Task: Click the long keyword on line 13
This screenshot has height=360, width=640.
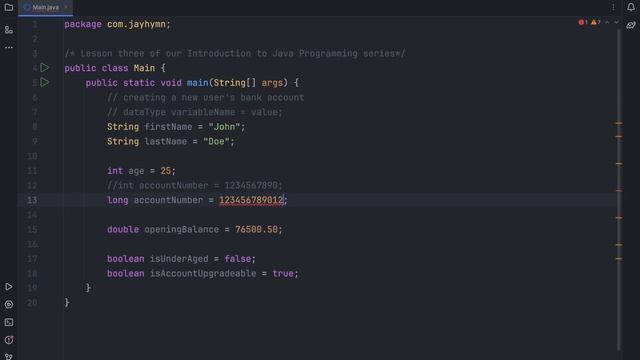Action: pyautogui.click(x=118, y=200)
